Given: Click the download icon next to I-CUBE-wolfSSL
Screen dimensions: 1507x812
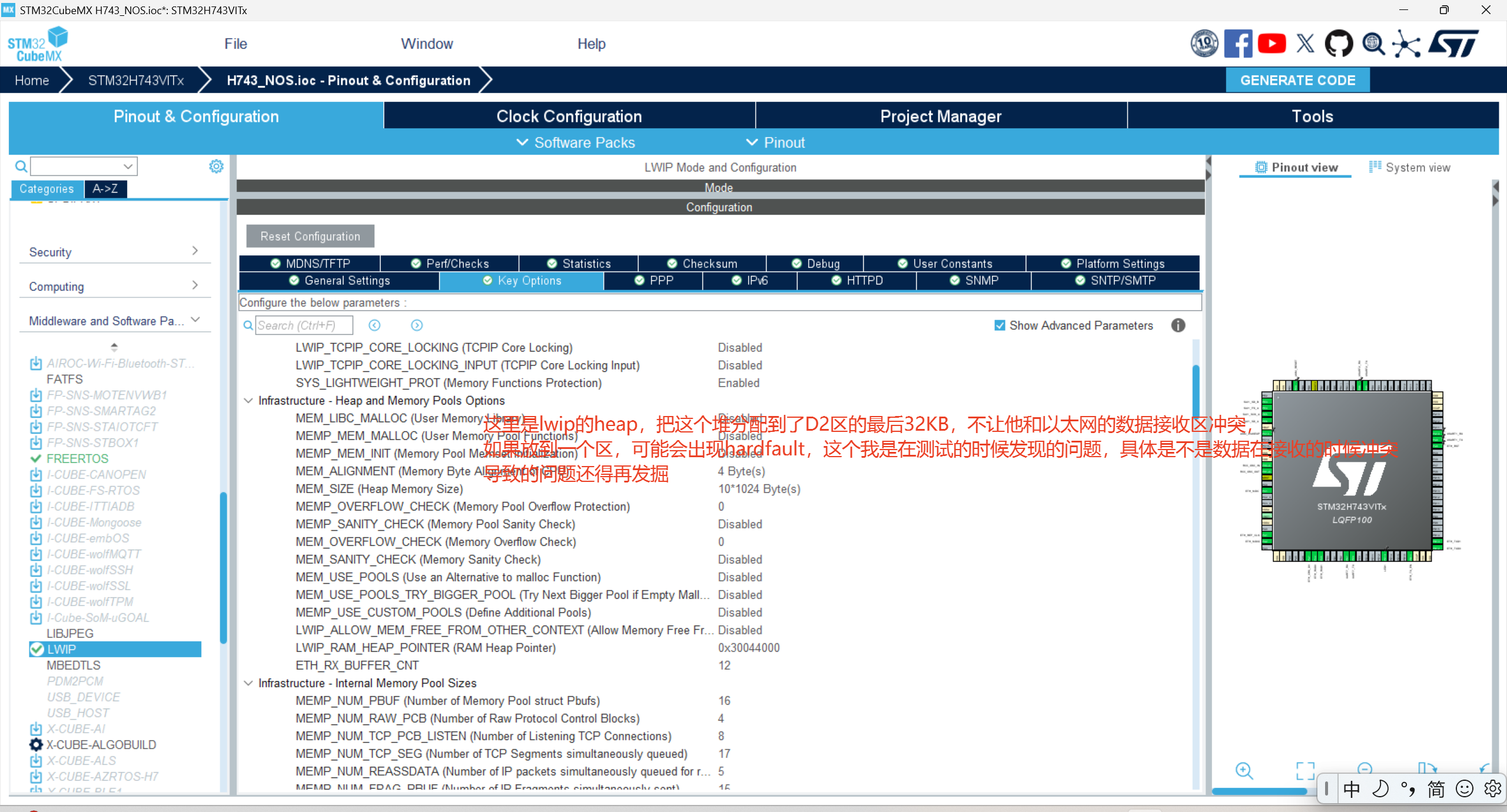Looking at the screenshot, I should click(36, 585).
